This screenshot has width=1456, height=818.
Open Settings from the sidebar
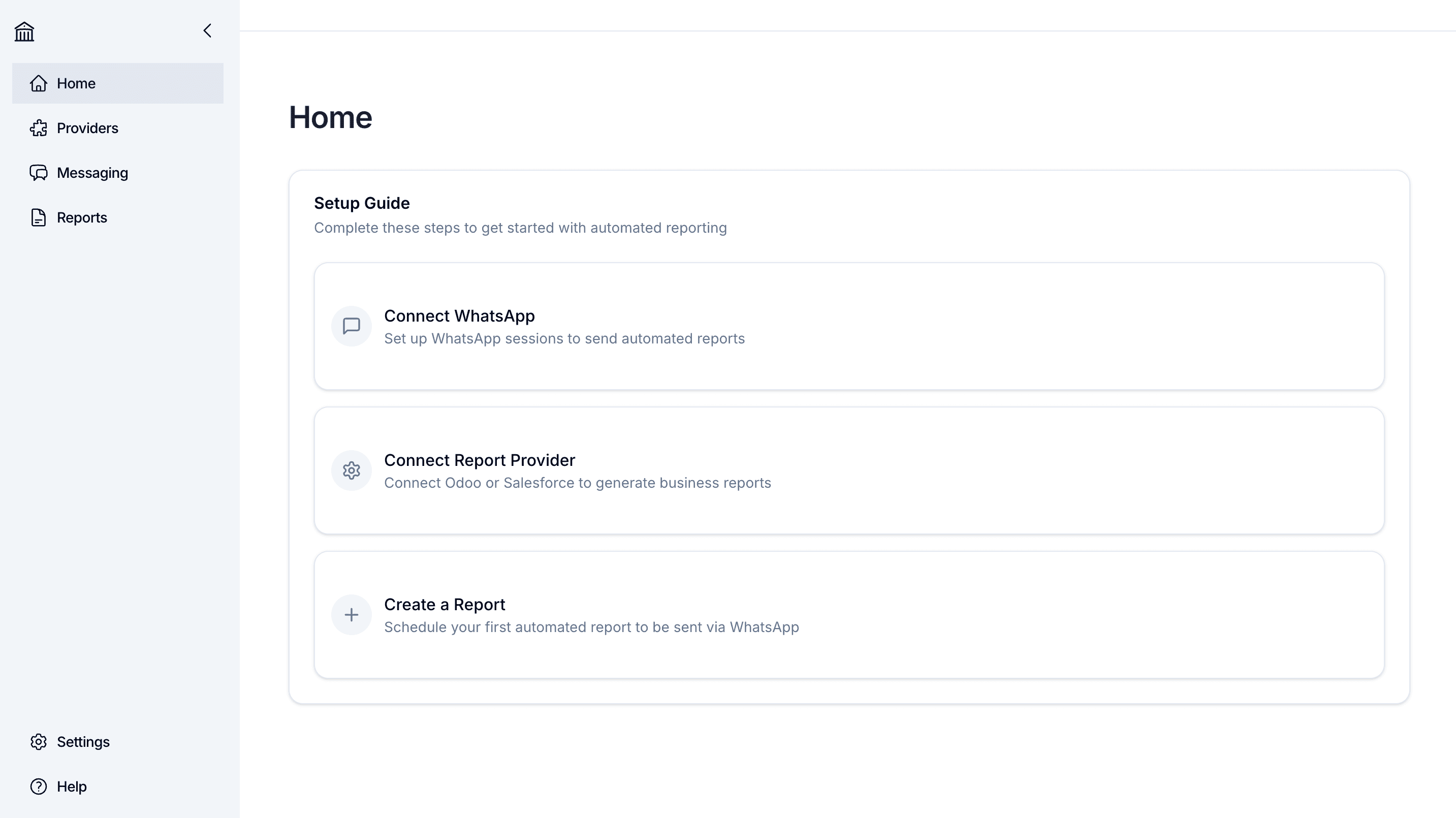tap(83, 742)
